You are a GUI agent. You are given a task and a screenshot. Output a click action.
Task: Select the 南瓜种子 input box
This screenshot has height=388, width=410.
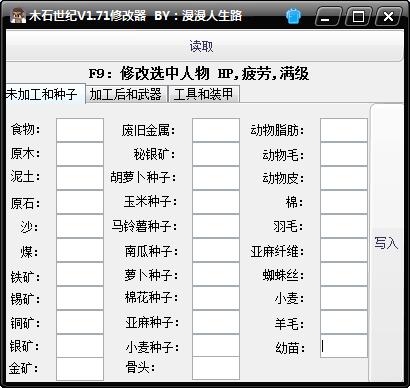(x=216, y=250)
